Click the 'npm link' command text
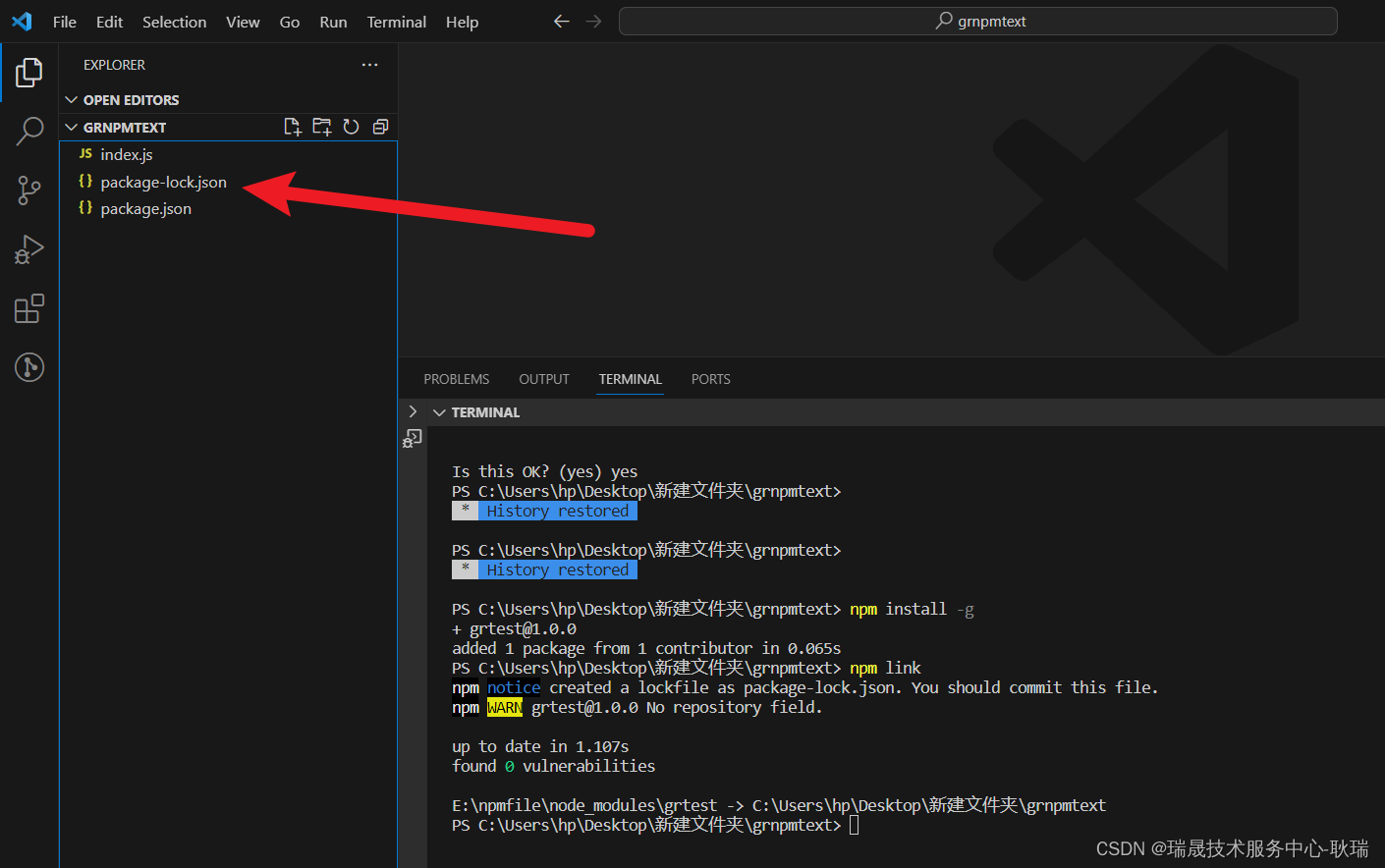The image size is (1385, 868). (885, 668)
